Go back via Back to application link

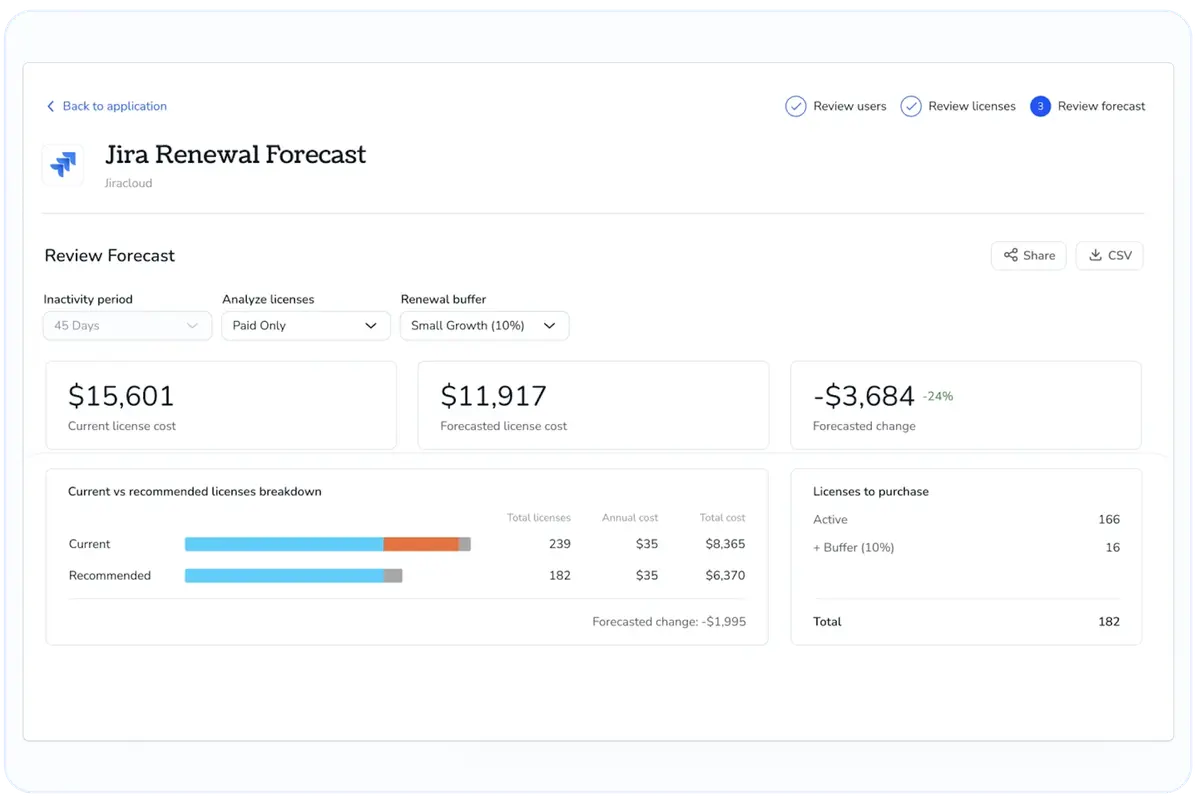click(x=107, y=106)
